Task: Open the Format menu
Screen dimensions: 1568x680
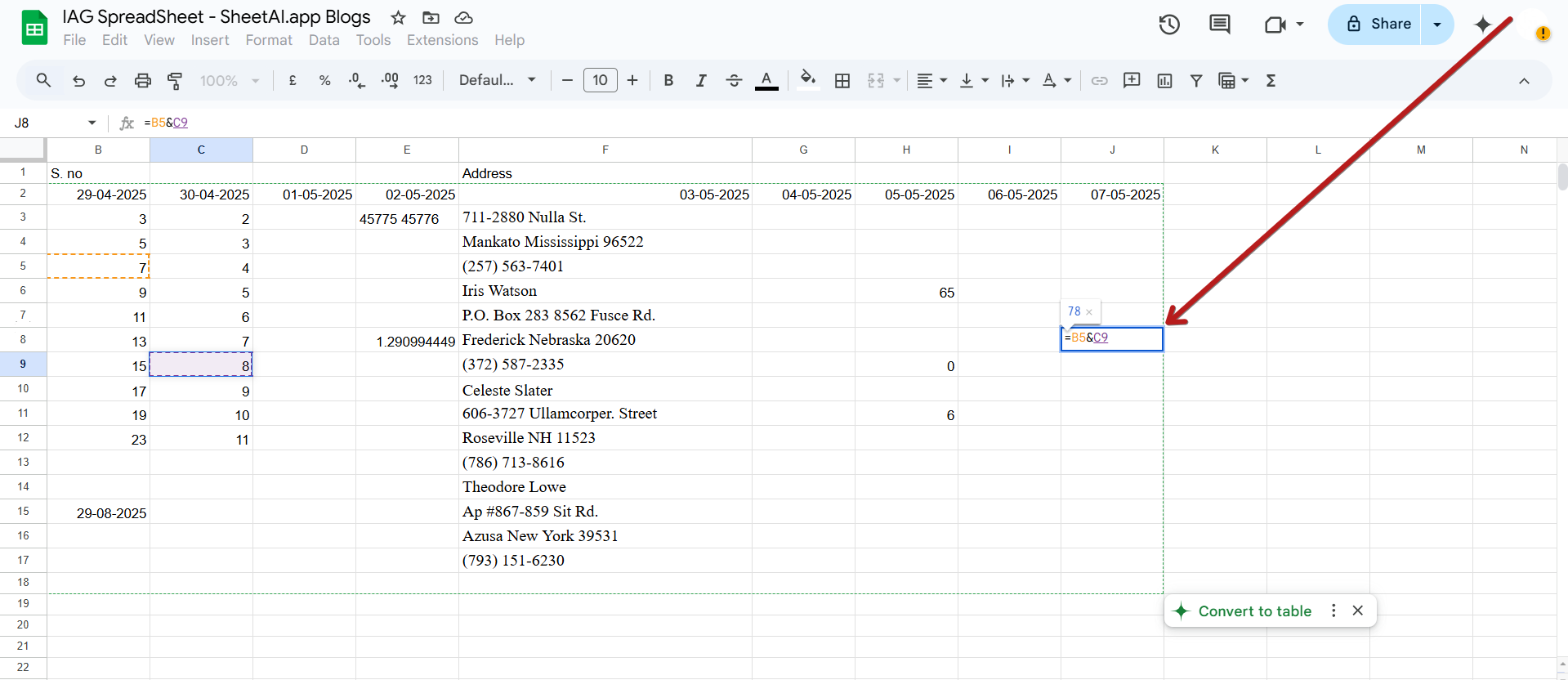Action: tap(269, 40)
